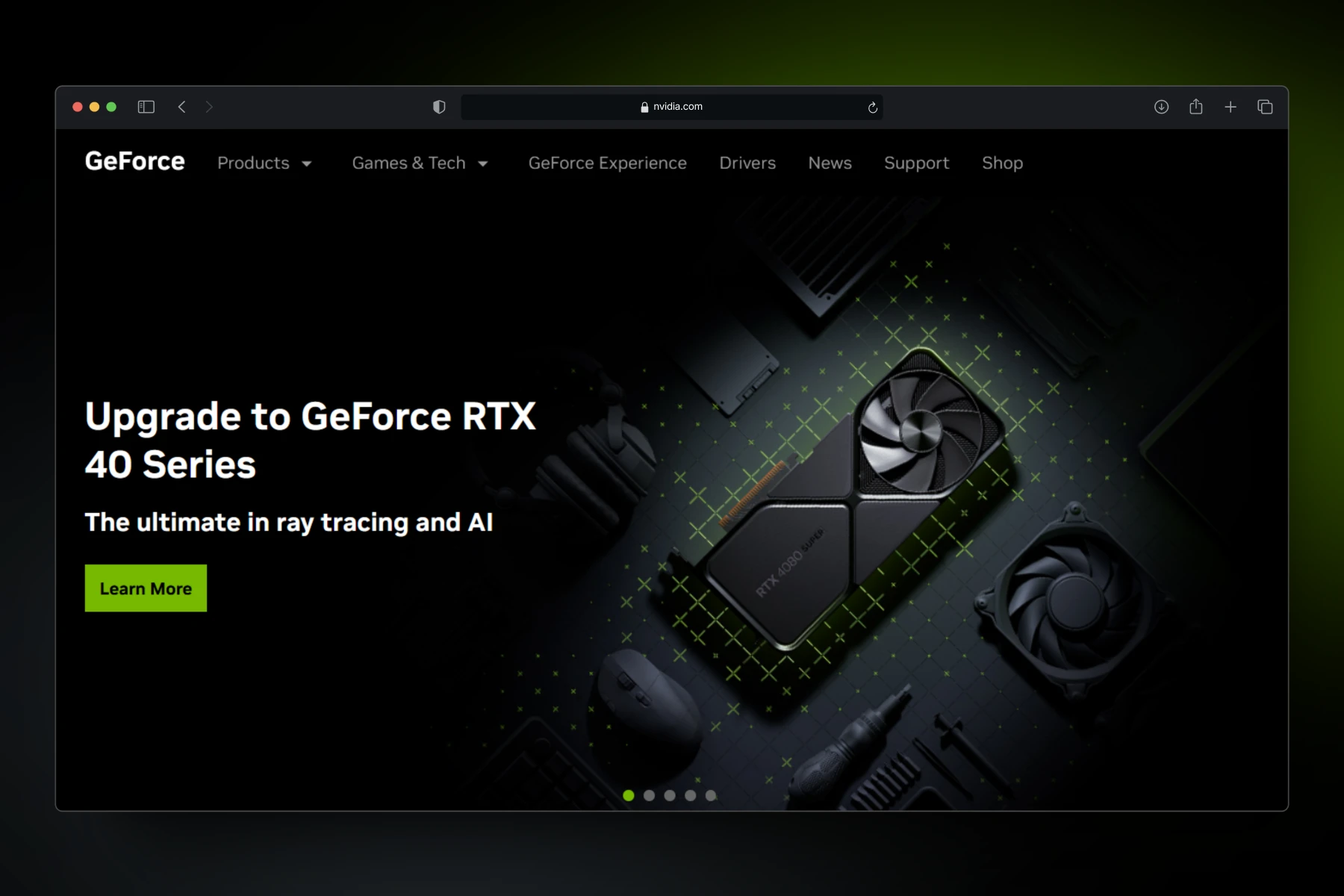Expand the Products dropdown arrow
1344x896 pixels.
point(307,164)
